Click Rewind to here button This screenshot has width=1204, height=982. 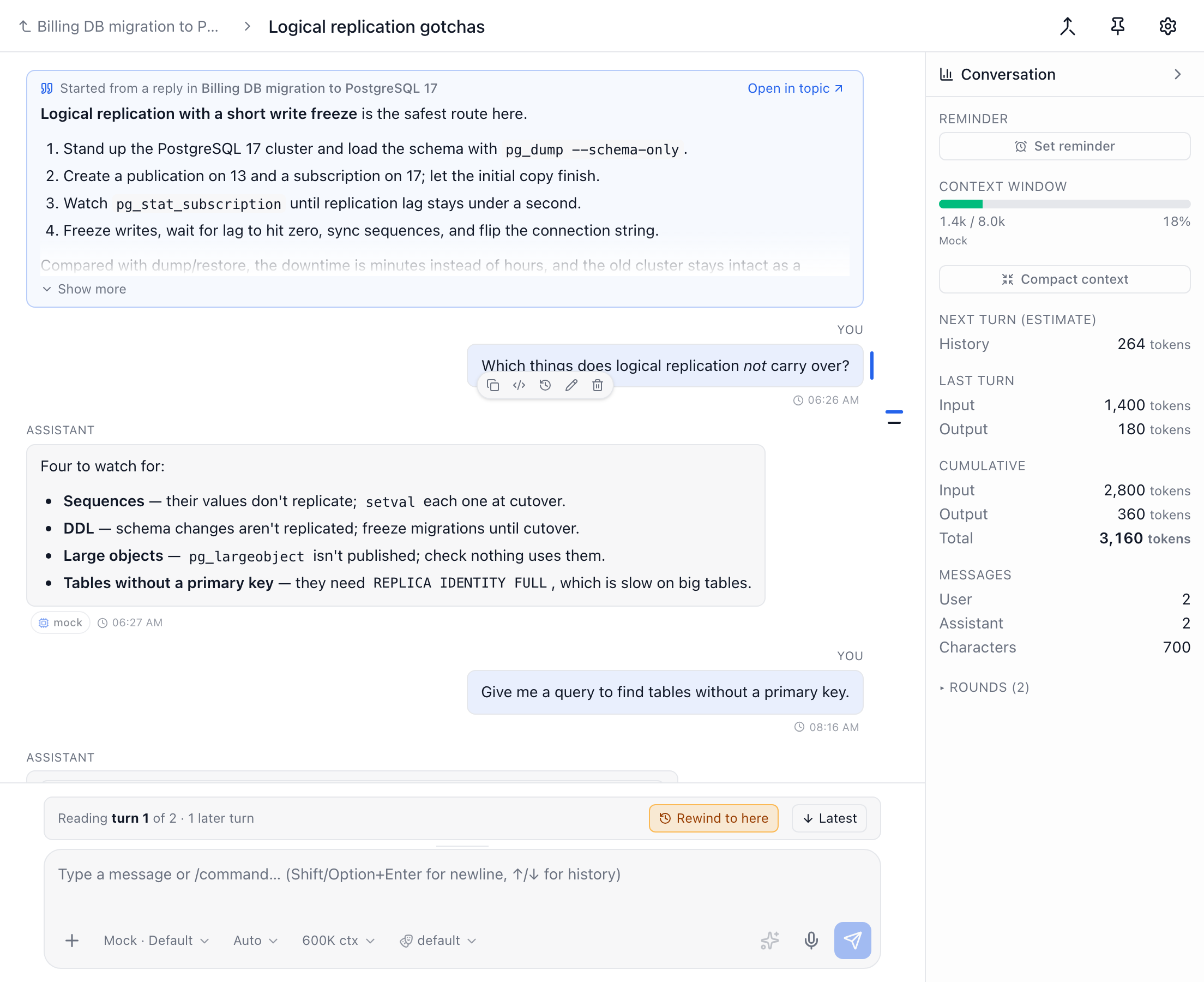(713, 818)
